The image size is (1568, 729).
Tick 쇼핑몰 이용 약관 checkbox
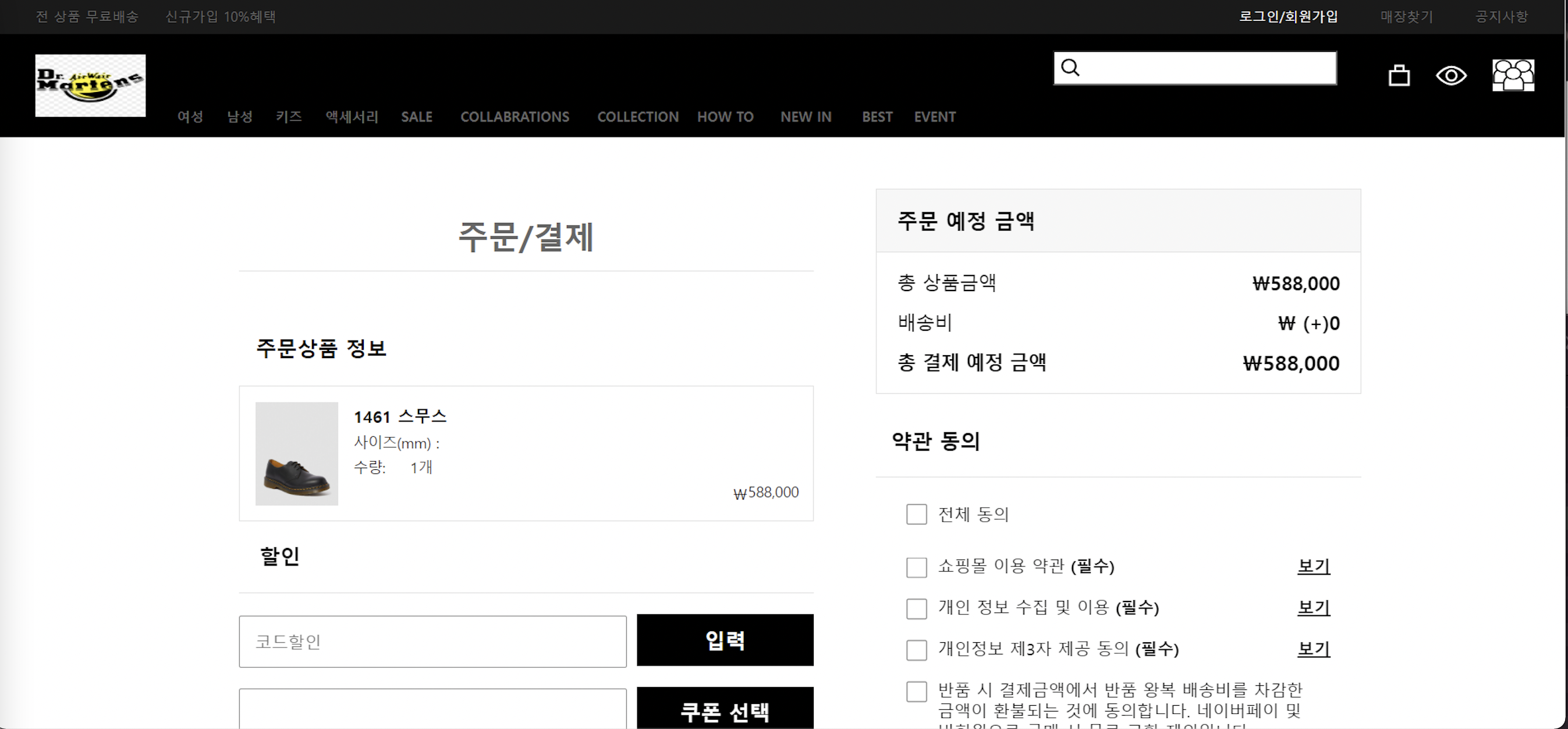tap(916, 567)
